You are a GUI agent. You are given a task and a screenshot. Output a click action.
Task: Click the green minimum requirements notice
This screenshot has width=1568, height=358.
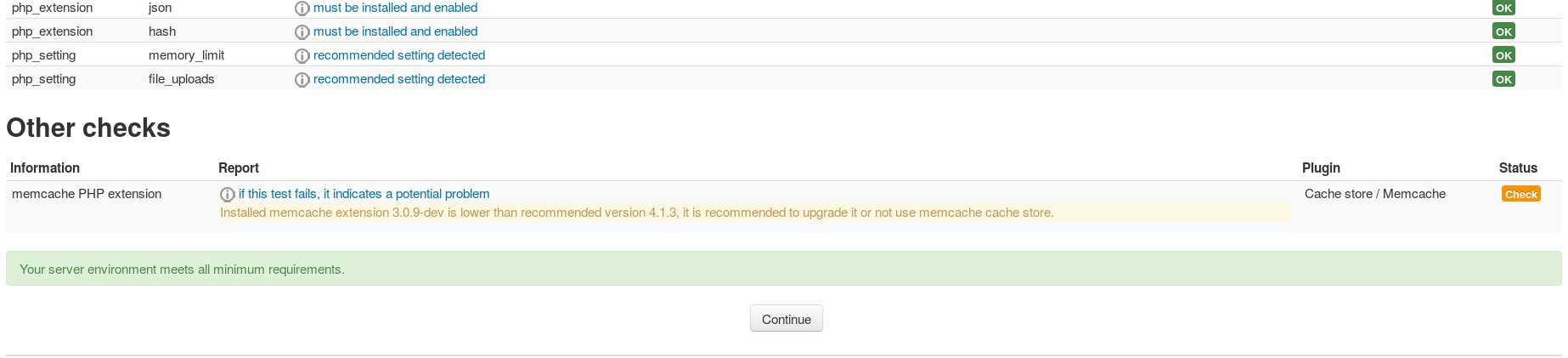(783, 269)
